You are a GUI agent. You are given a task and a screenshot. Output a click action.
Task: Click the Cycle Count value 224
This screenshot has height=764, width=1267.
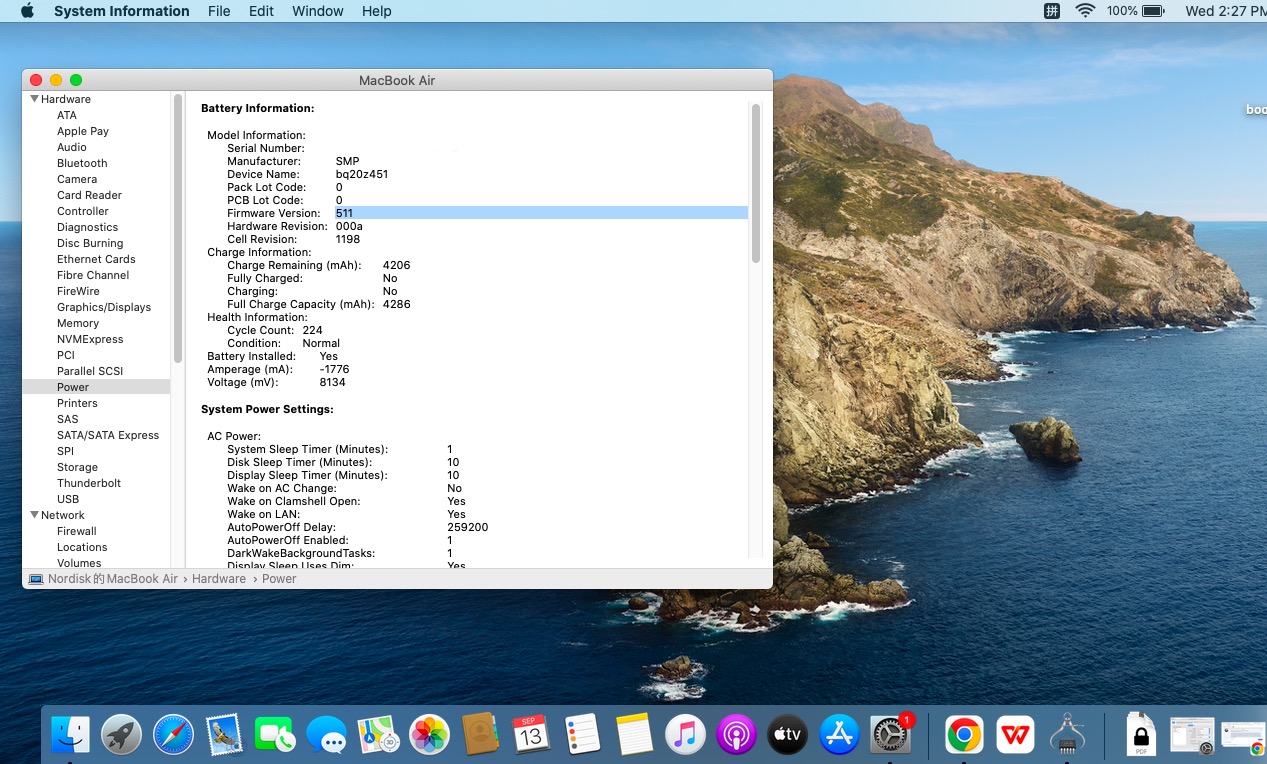[312, 330]
